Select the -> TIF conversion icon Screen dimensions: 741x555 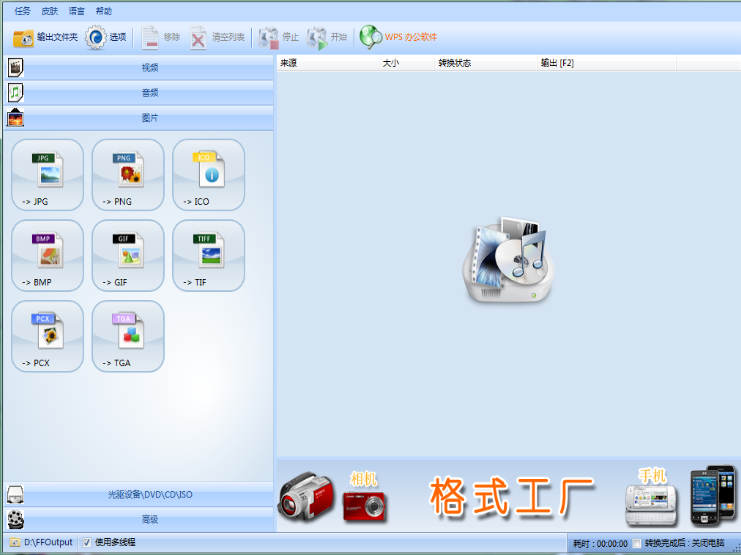(208, 256)
